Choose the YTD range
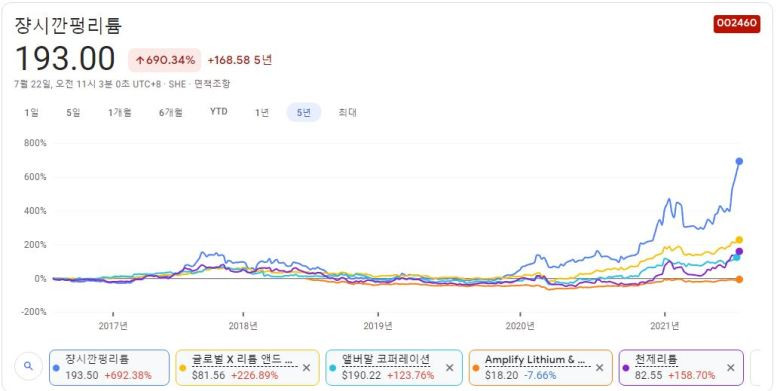Image resolution: width=780 pixels, height=391 pixels. tap(218, 112)
